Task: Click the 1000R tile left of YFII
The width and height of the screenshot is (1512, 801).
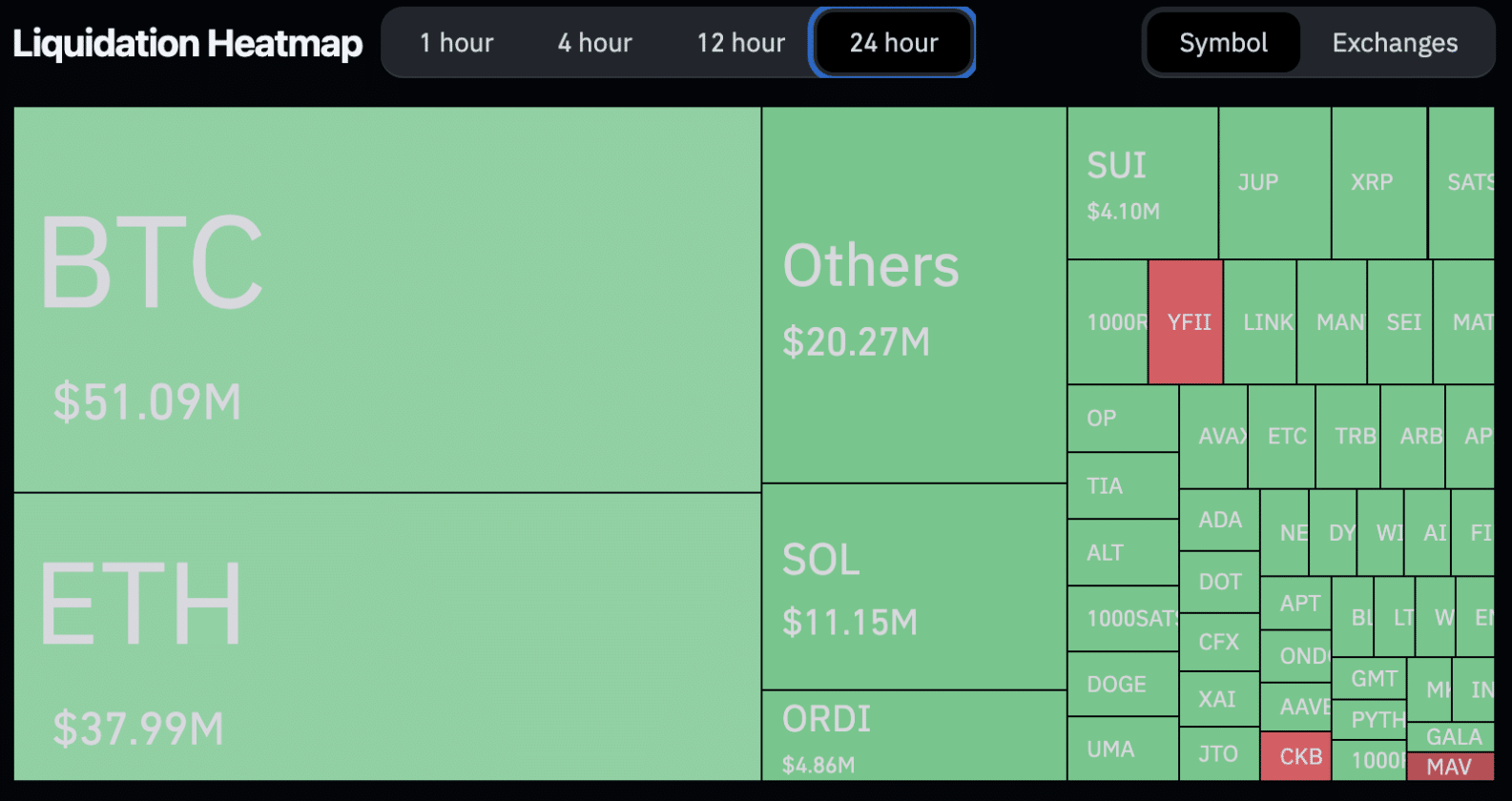Action: (x=1108, y=322)
